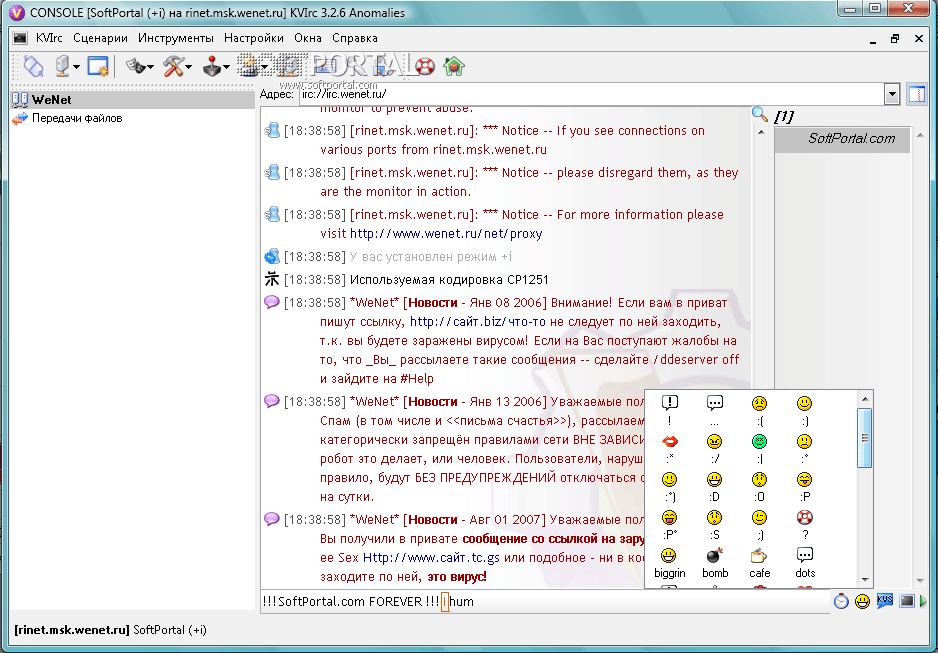The width and height of the screenshot is (938, 653).
Task: Click the clock history icon by input box
Action: coord(841,601)
